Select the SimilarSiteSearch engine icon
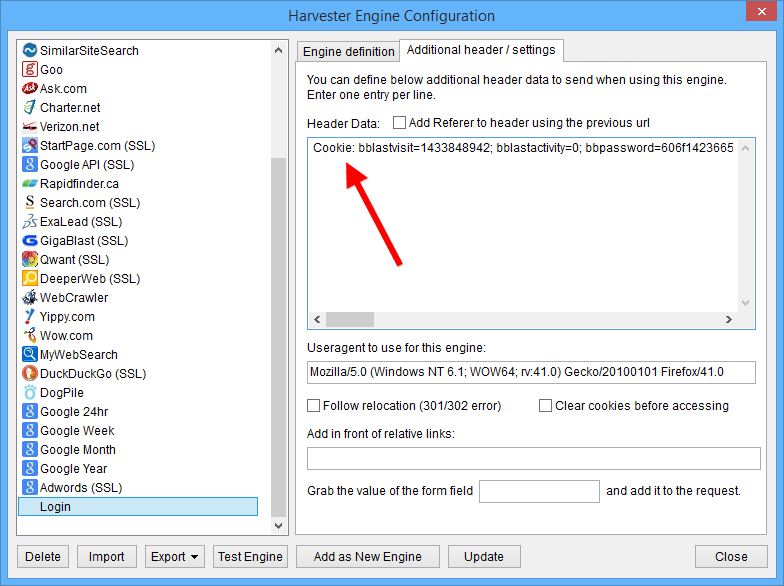Screen dimensions: 784x586 [30, 50]
